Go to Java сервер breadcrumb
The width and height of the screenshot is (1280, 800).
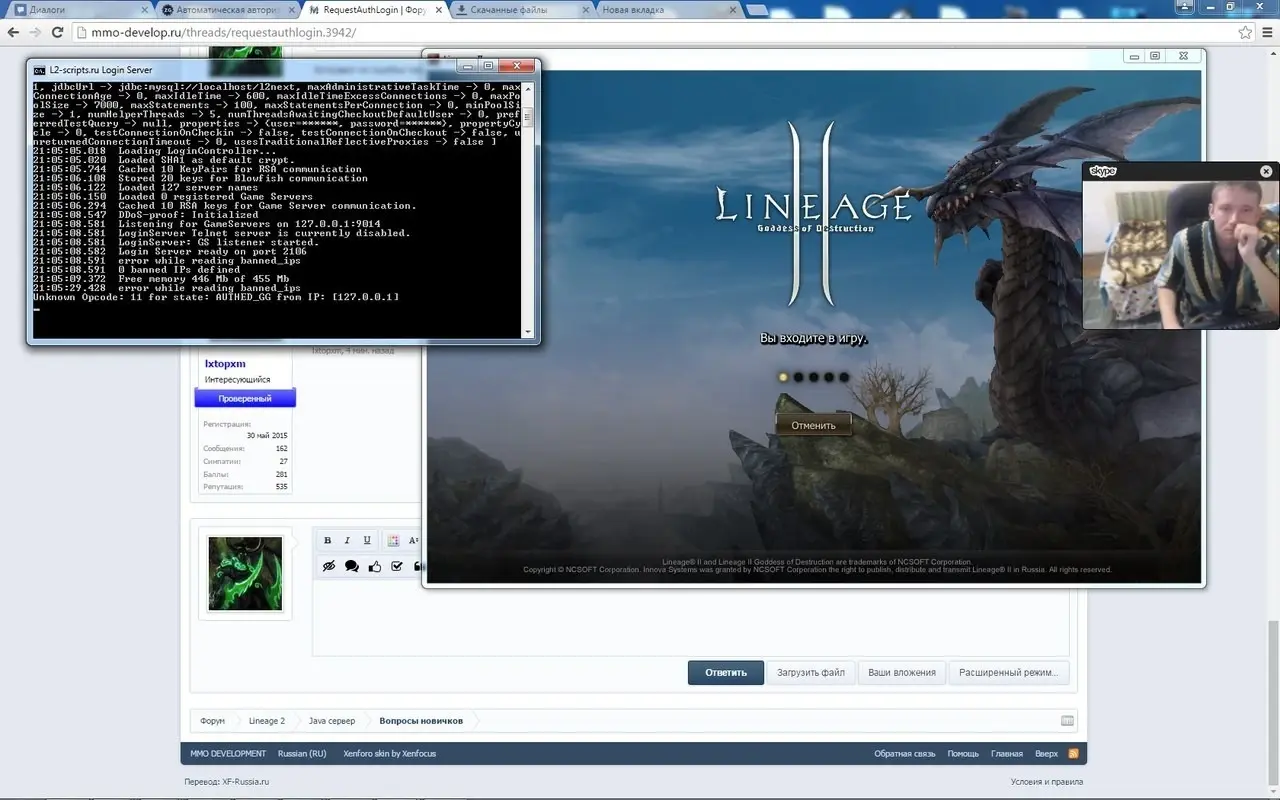331,721
